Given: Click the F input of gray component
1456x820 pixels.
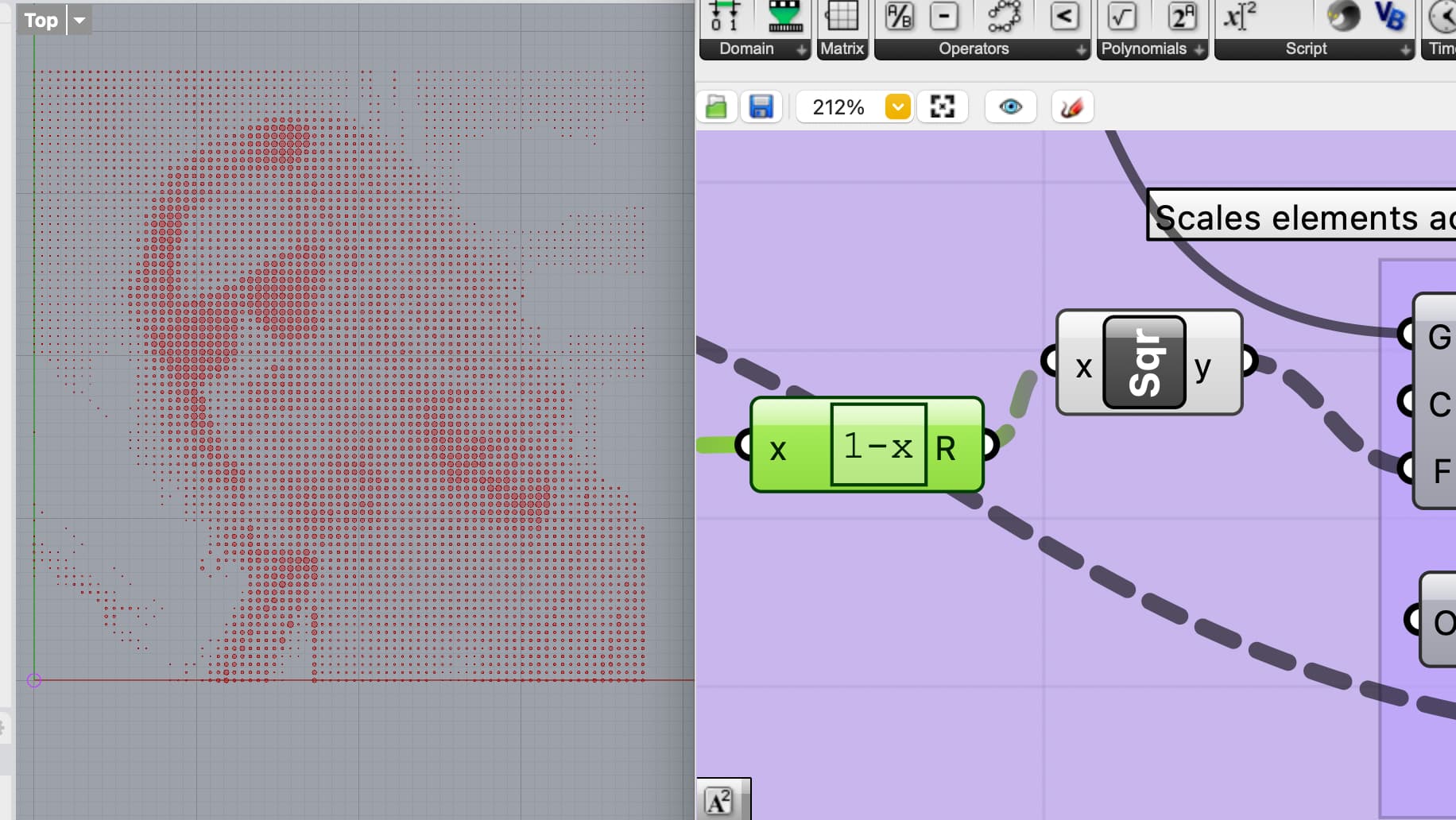Looking at the screenshot, I should click(x=1441, y=471).
